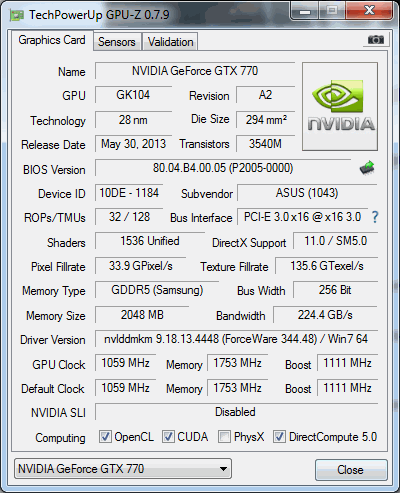Click the Bandwidth field 224.4 GB/s

pos(325,315)
